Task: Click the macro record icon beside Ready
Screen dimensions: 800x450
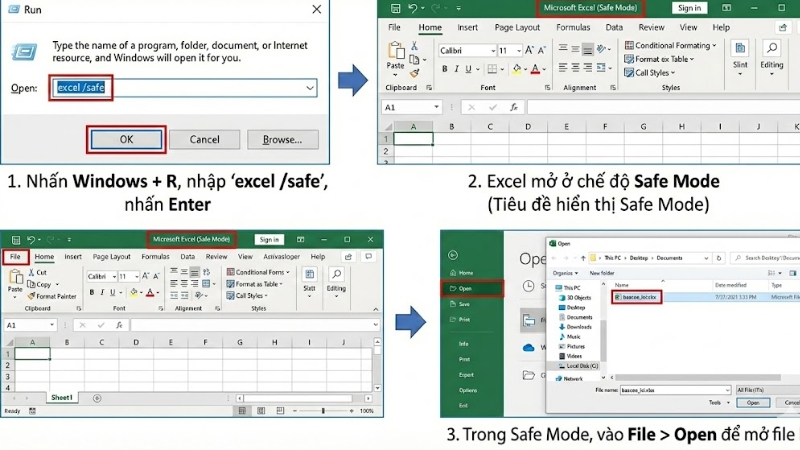Action: tap(32, 411)
